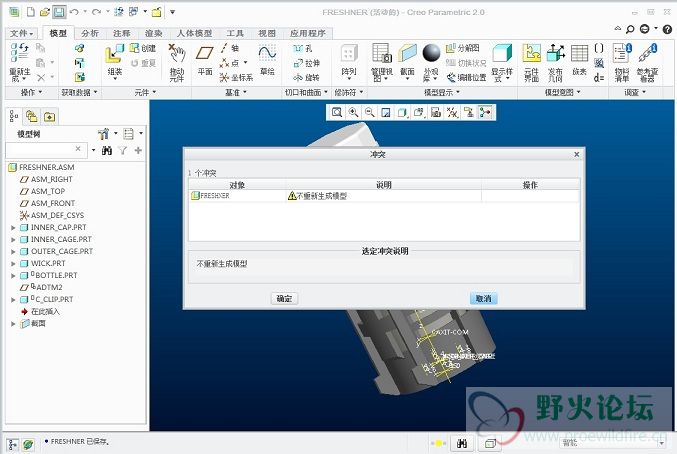Click the Appearance gallery sphere icon
Screen dimensions: 677x454
tap(431, 53)
